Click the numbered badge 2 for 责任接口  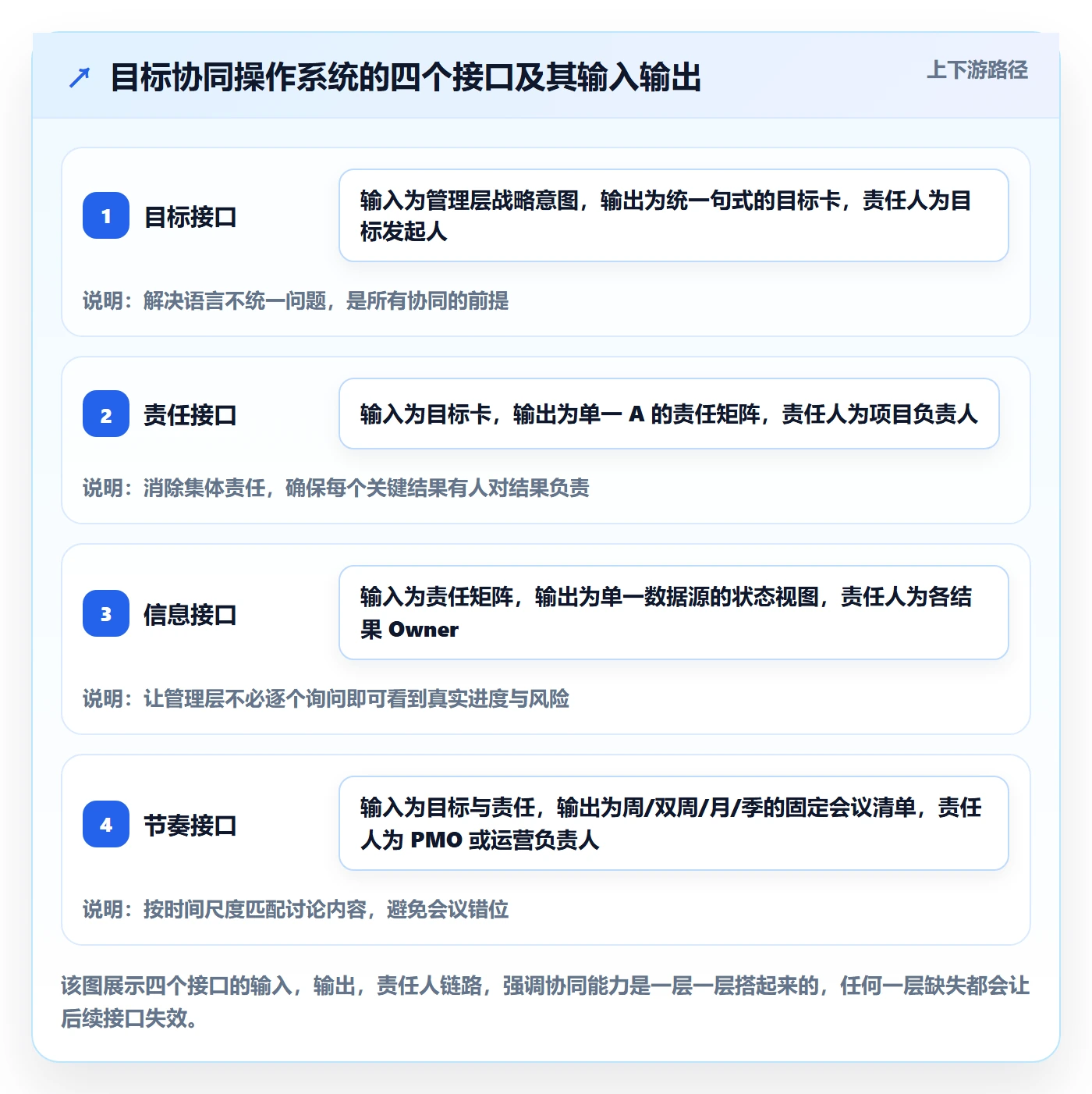click(x=106, y=414)
